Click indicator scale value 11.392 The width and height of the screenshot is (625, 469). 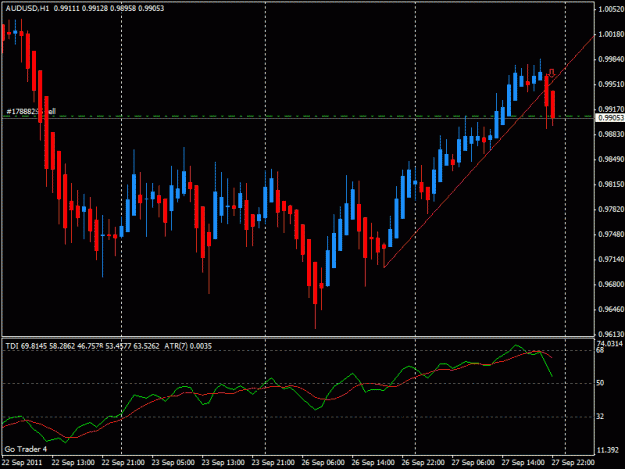[608, 450]
